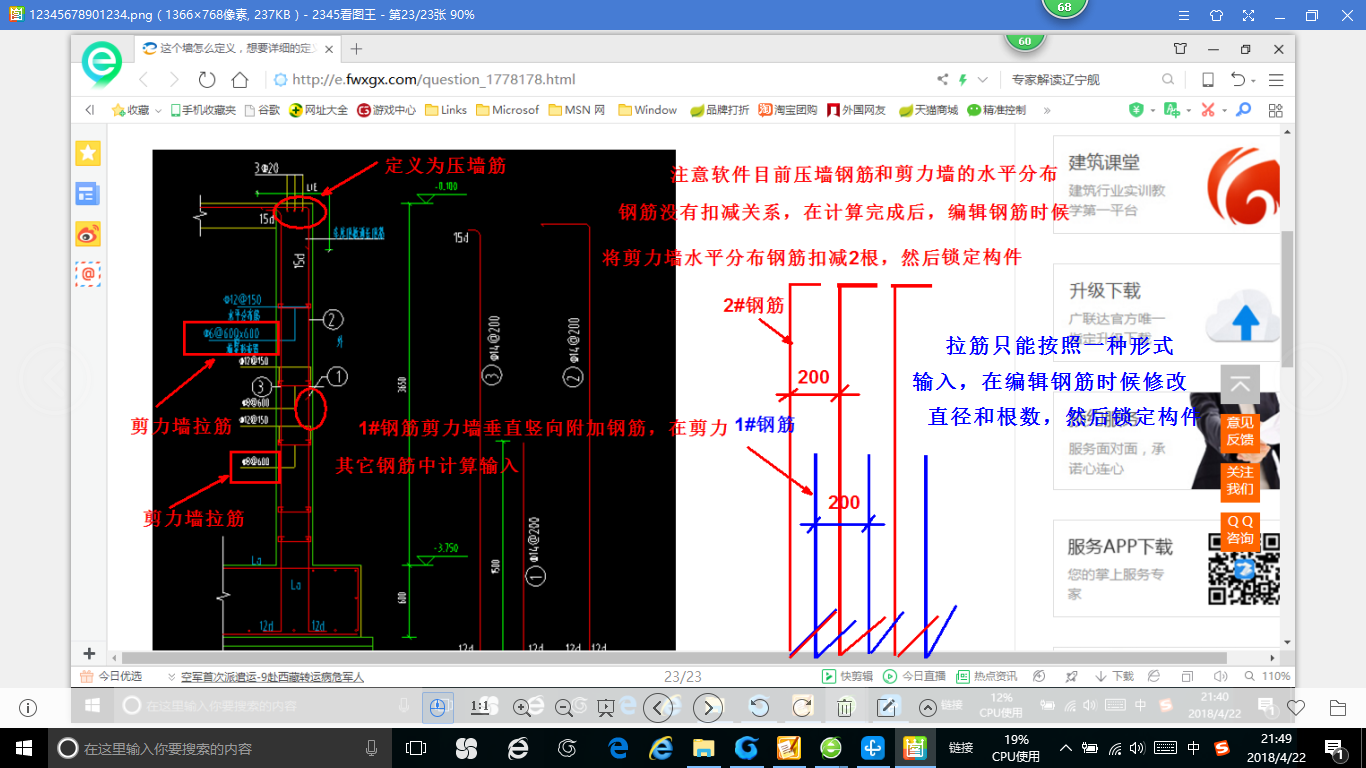
Task: Click the browser forward arrow
Action: point(175,80)
